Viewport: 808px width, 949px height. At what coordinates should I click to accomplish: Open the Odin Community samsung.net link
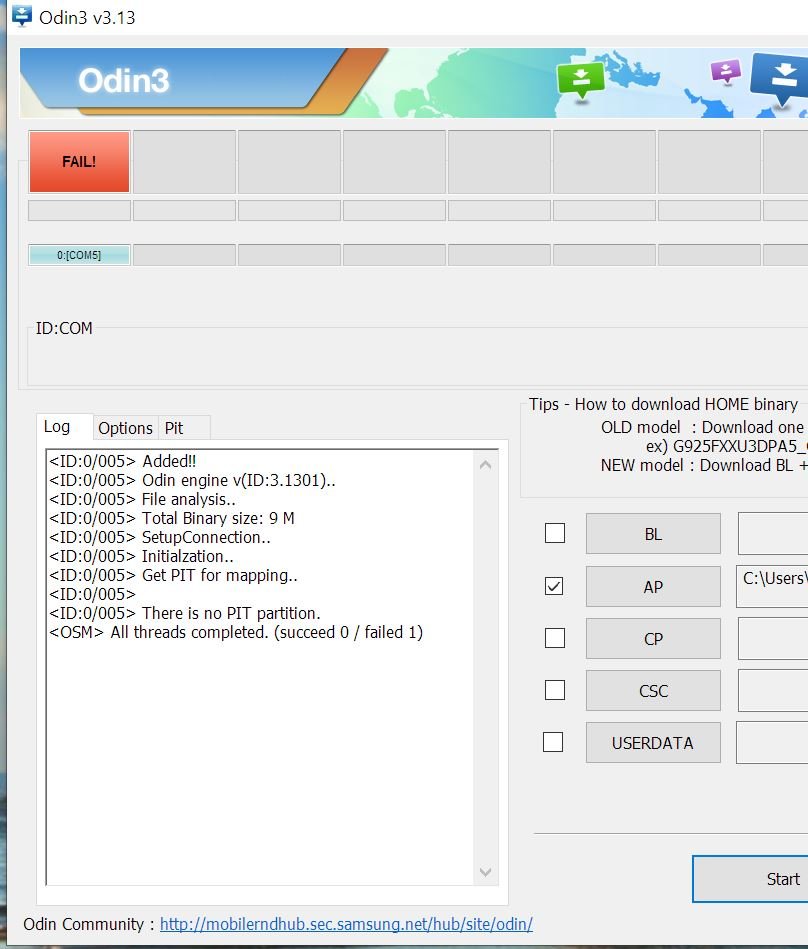click(346, 924)
